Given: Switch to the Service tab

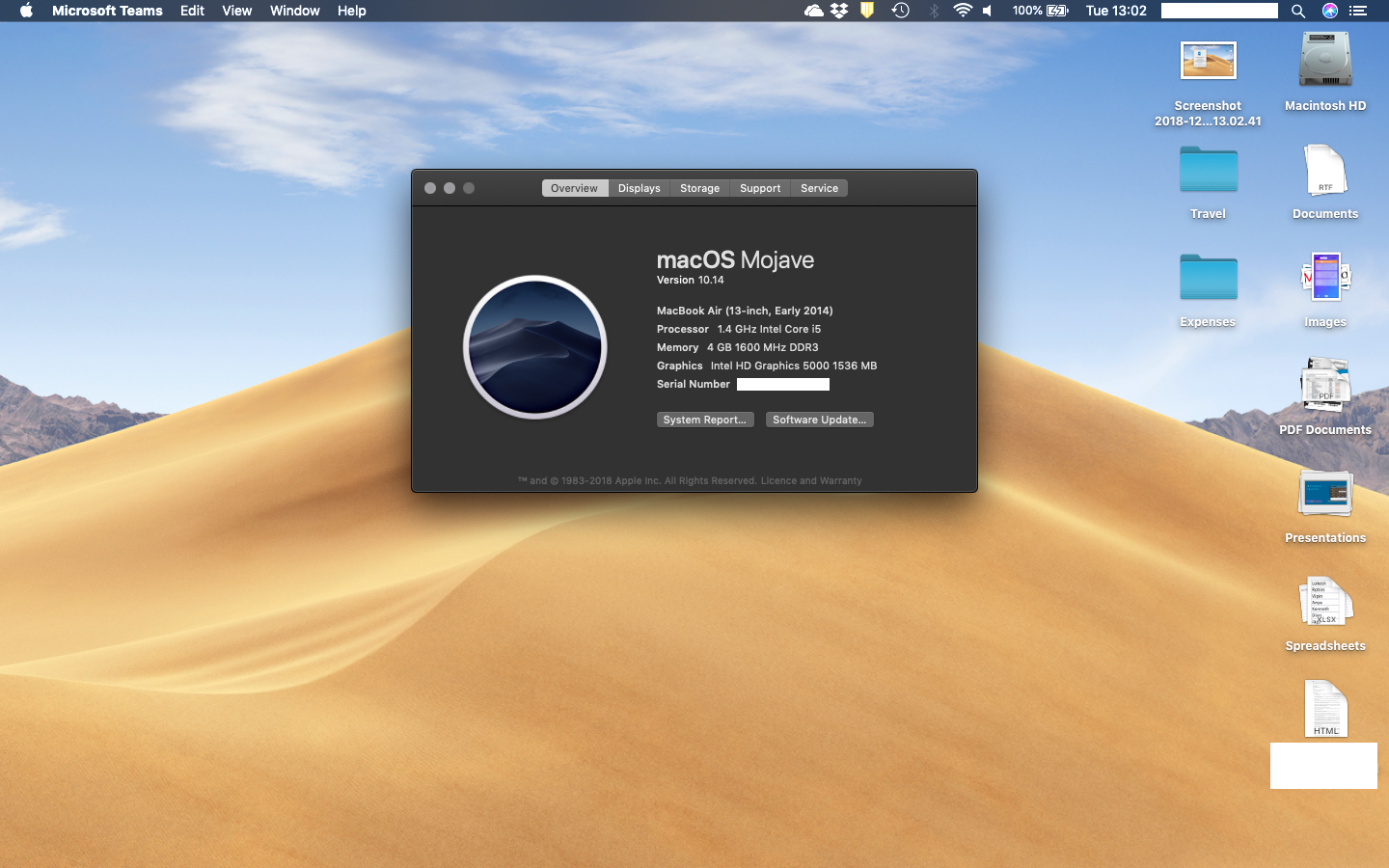Looking at the screenshot, I should (819, 188).
